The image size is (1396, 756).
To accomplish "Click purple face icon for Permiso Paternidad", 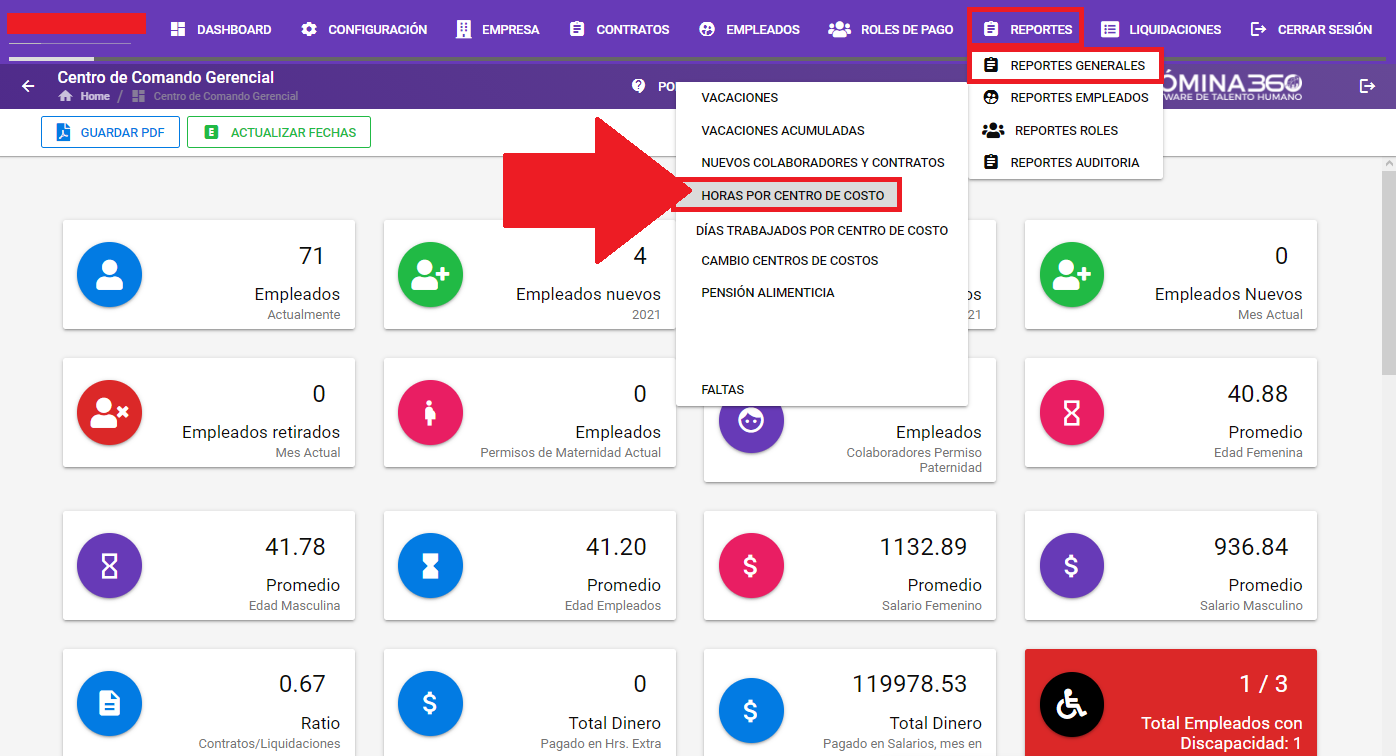I will pyautogui.click(x=751, y=420).
